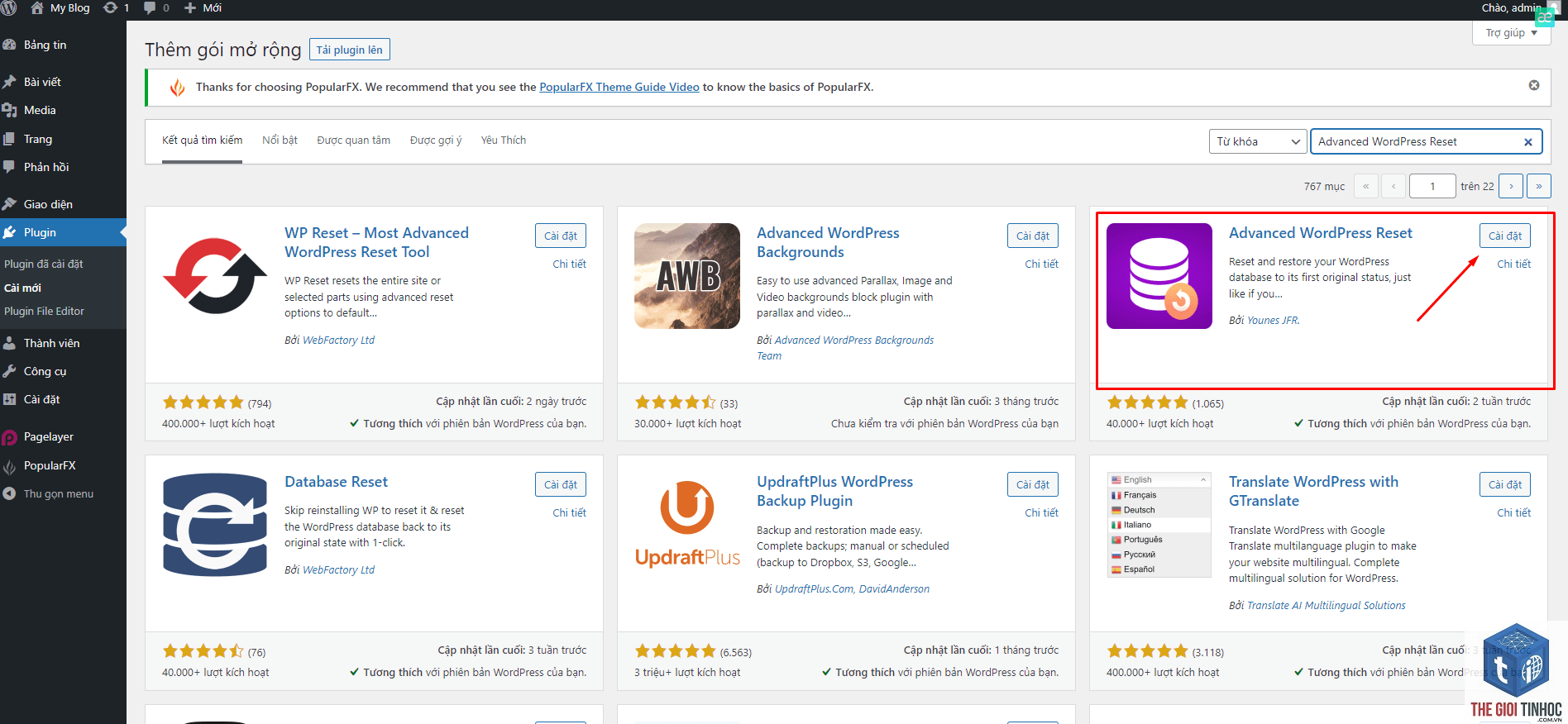The height and width of the screenshot is (724, 1568).
Task: Install Advanced WordPress Reset via Cài đặt
Action: [x=1505, y=236]
